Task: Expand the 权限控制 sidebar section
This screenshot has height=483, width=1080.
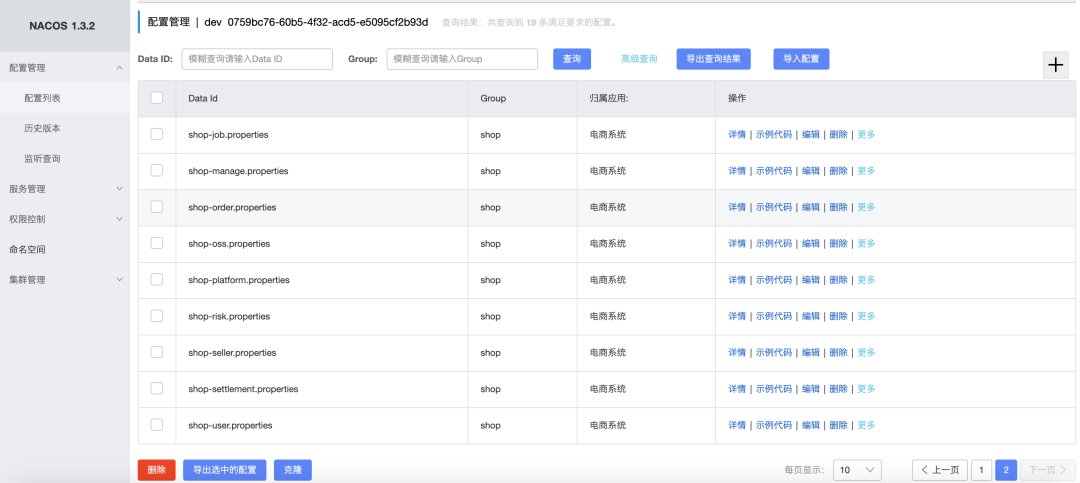Action: click(x=65, y=219)
